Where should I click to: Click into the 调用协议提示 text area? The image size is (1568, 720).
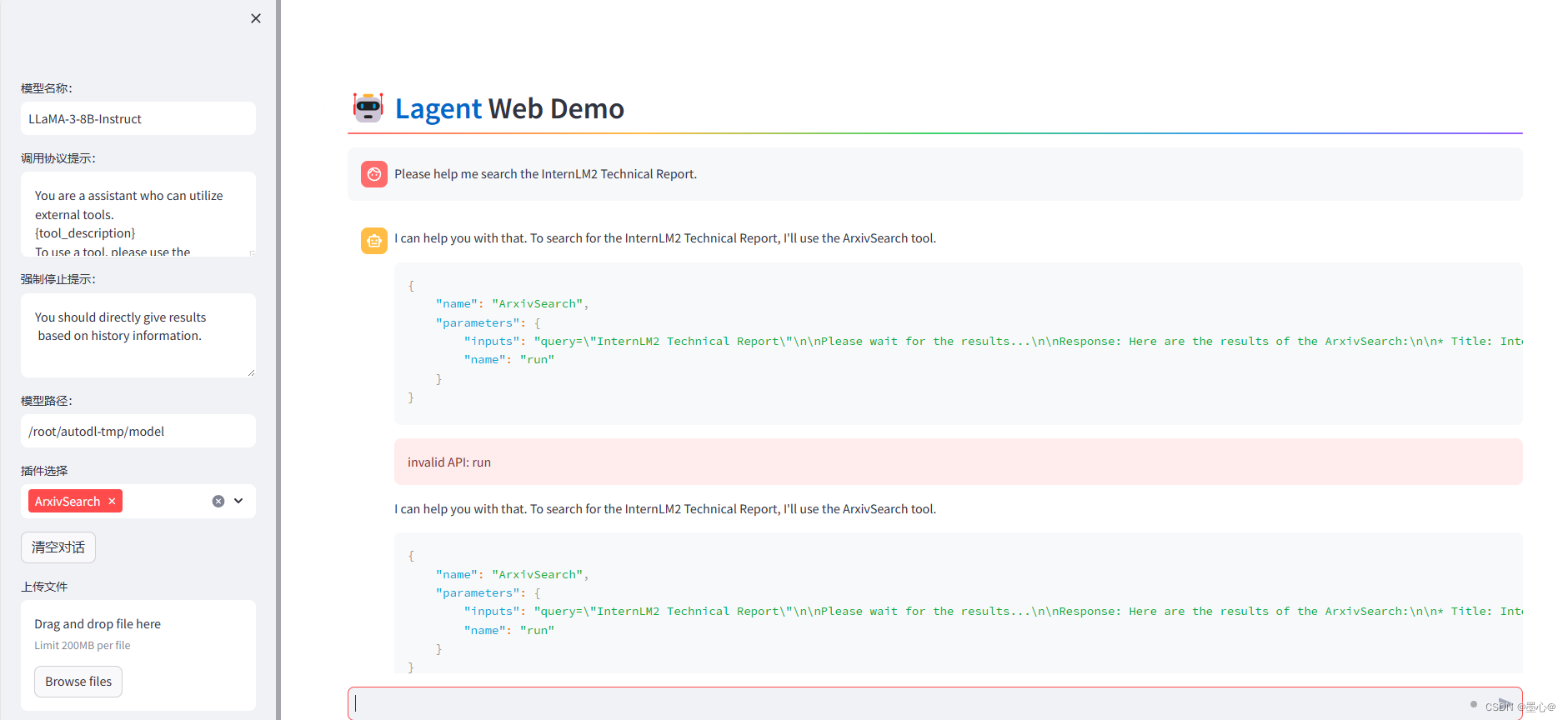[x=138, y=214]
